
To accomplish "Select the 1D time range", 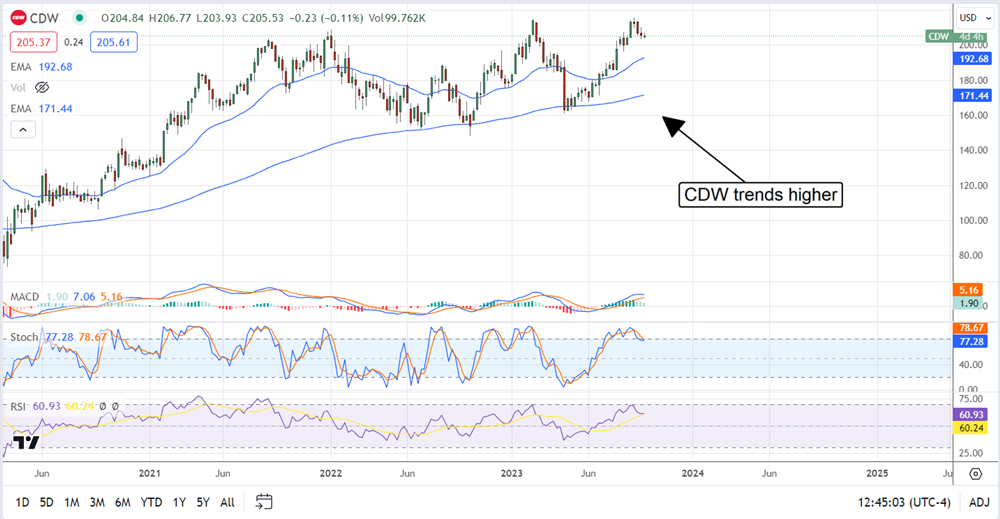I will (22, 502).
